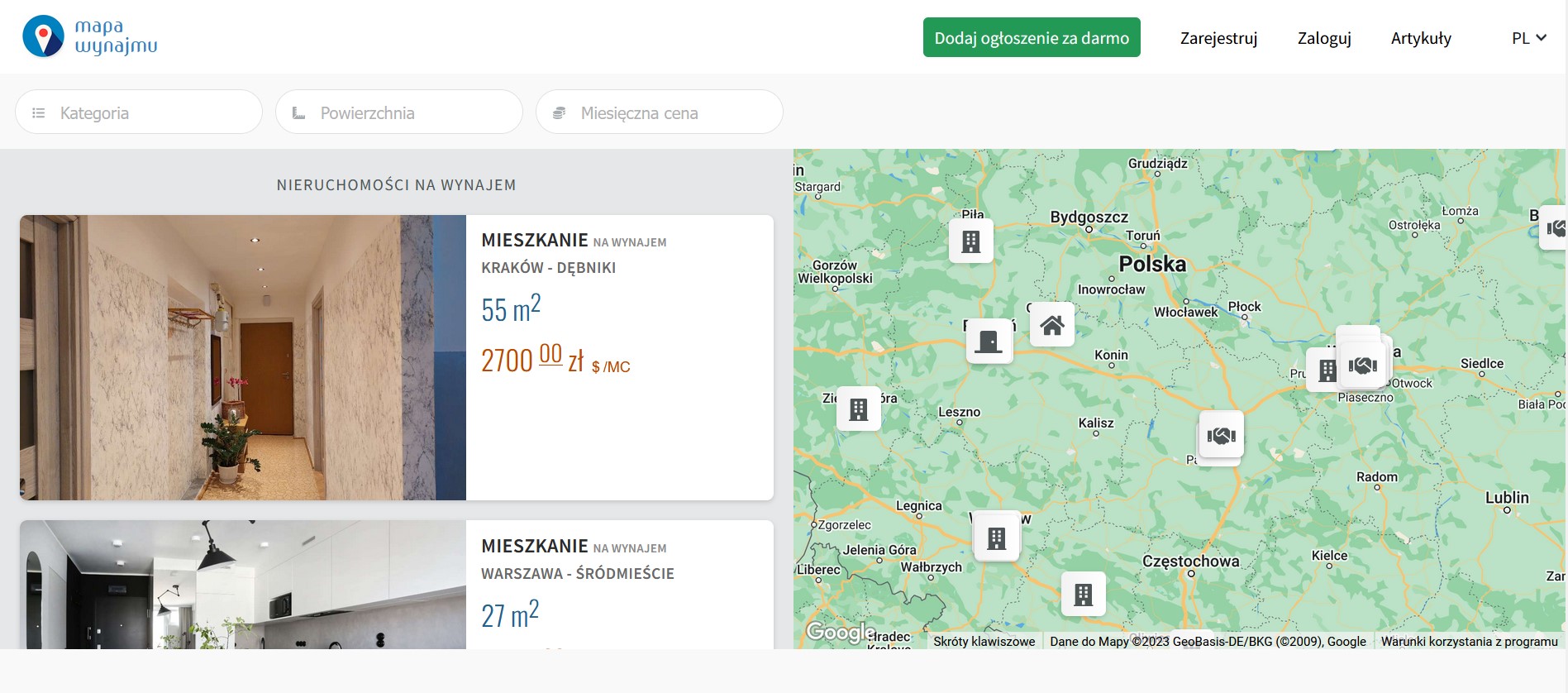Image resolution: width=1568 pixels, height=693 pixels.
Task: Click the Lublin city label on map
Action: pos(1507,497)
